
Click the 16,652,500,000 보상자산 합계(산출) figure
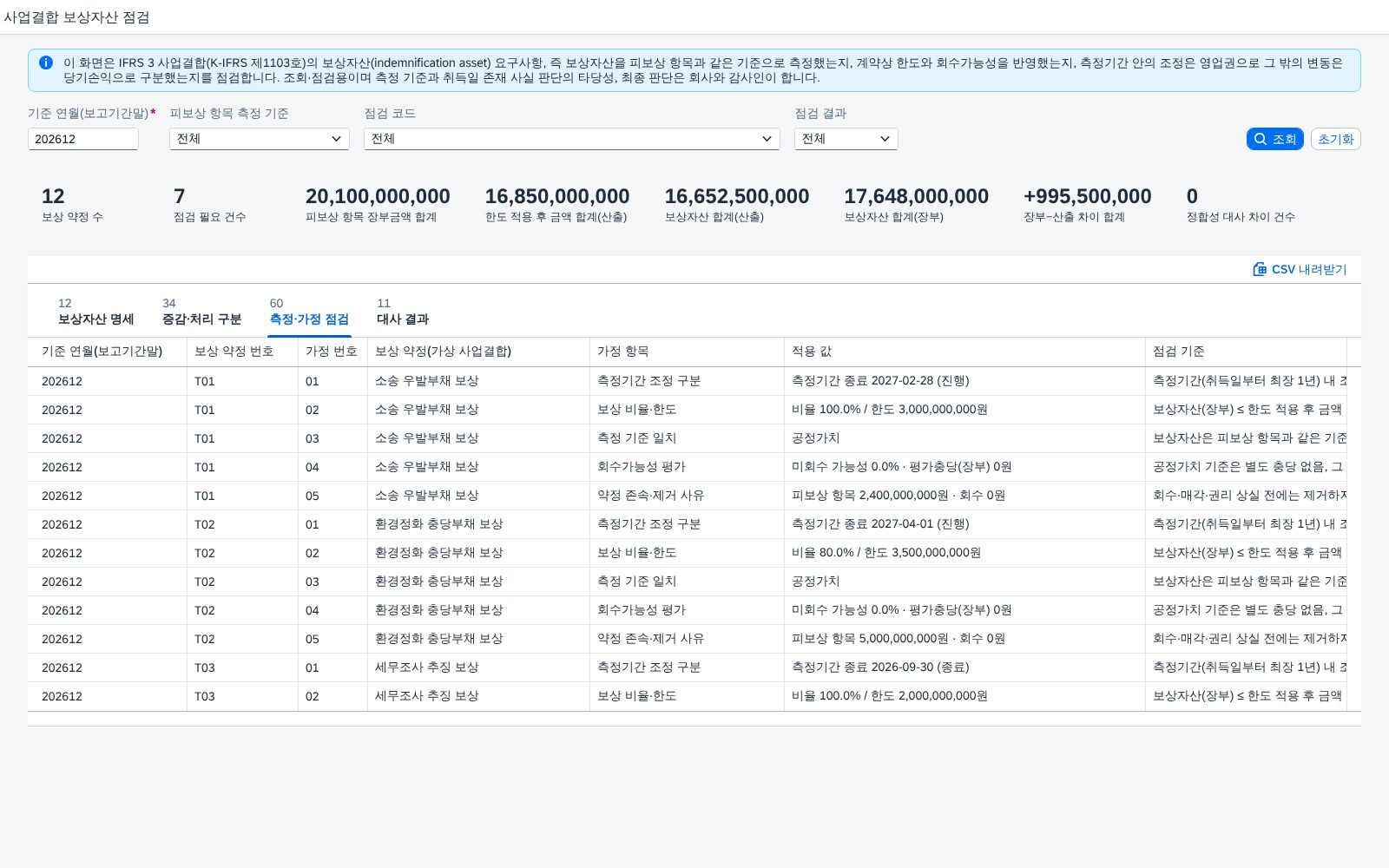[x=737, y=197]
